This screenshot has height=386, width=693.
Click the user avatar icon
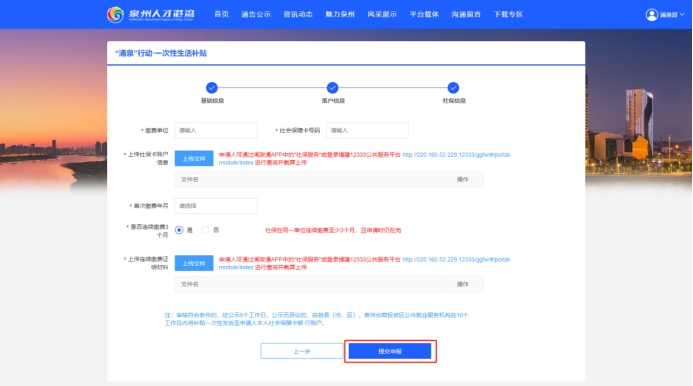[651, 15]
